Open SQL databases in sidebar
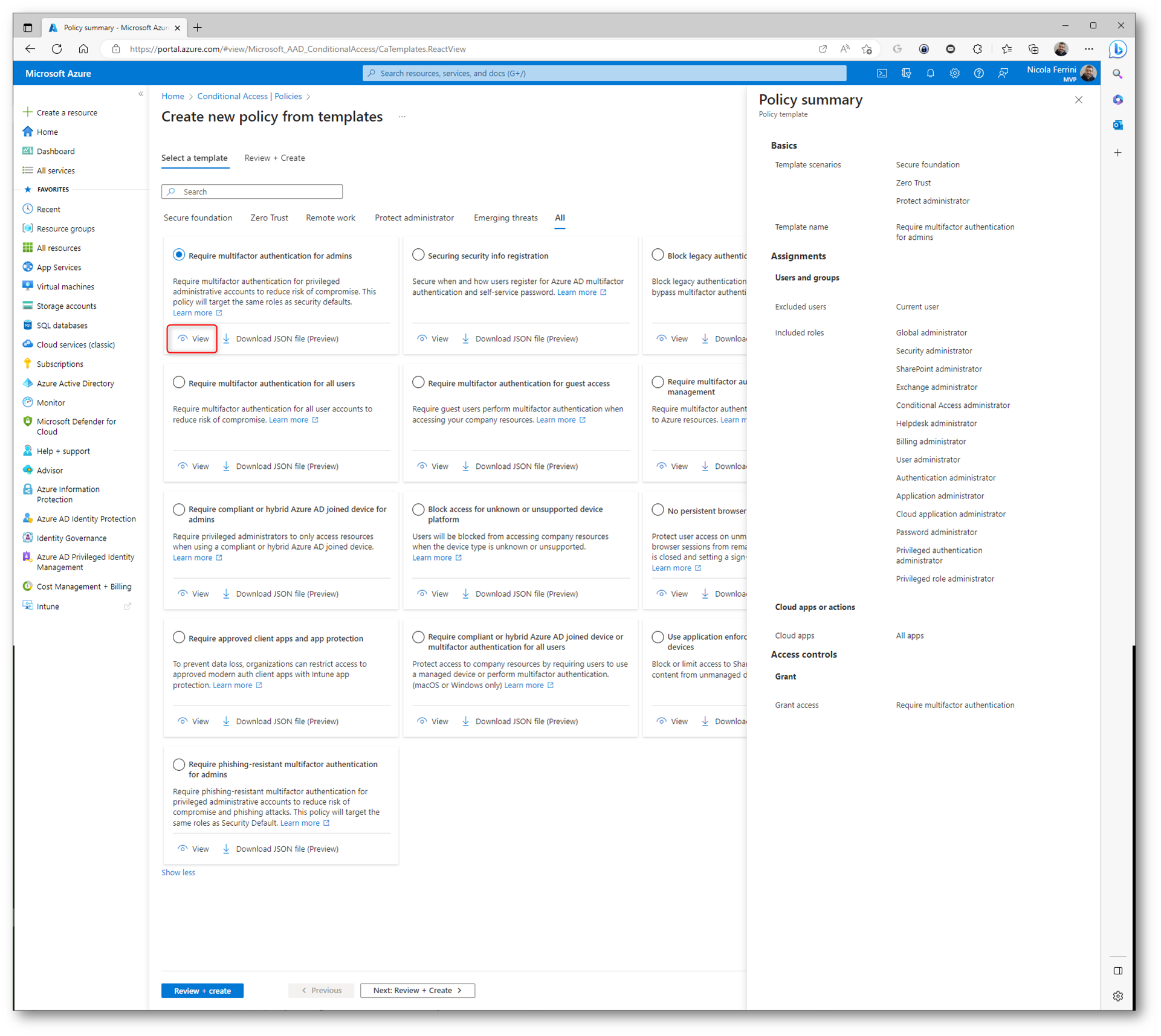The width and height of the screenshot is (1161, 1036). pyautogui.click(x=62, y=325)
